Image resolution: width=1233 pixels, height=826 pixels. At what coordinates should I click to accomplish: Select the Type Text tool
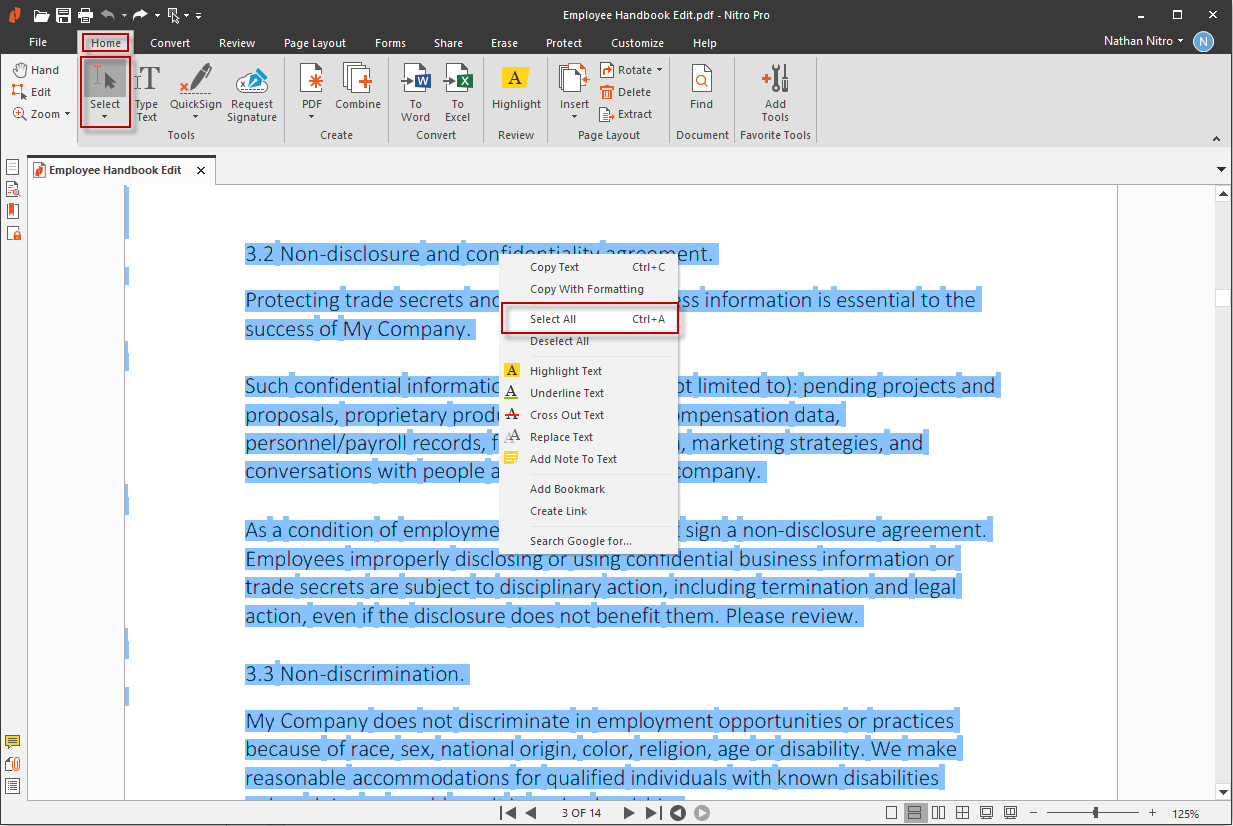(x=147, y=93)
